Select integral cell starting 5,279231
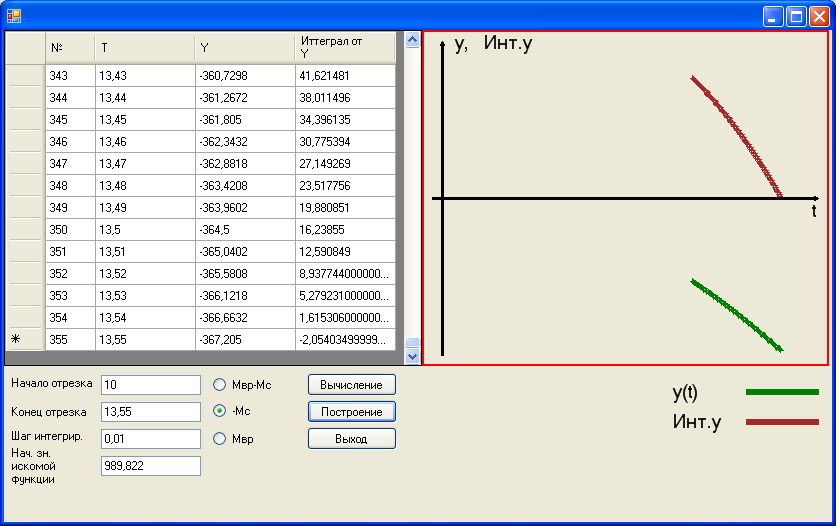Screen dimensions: 836x526 coord(345,296)
